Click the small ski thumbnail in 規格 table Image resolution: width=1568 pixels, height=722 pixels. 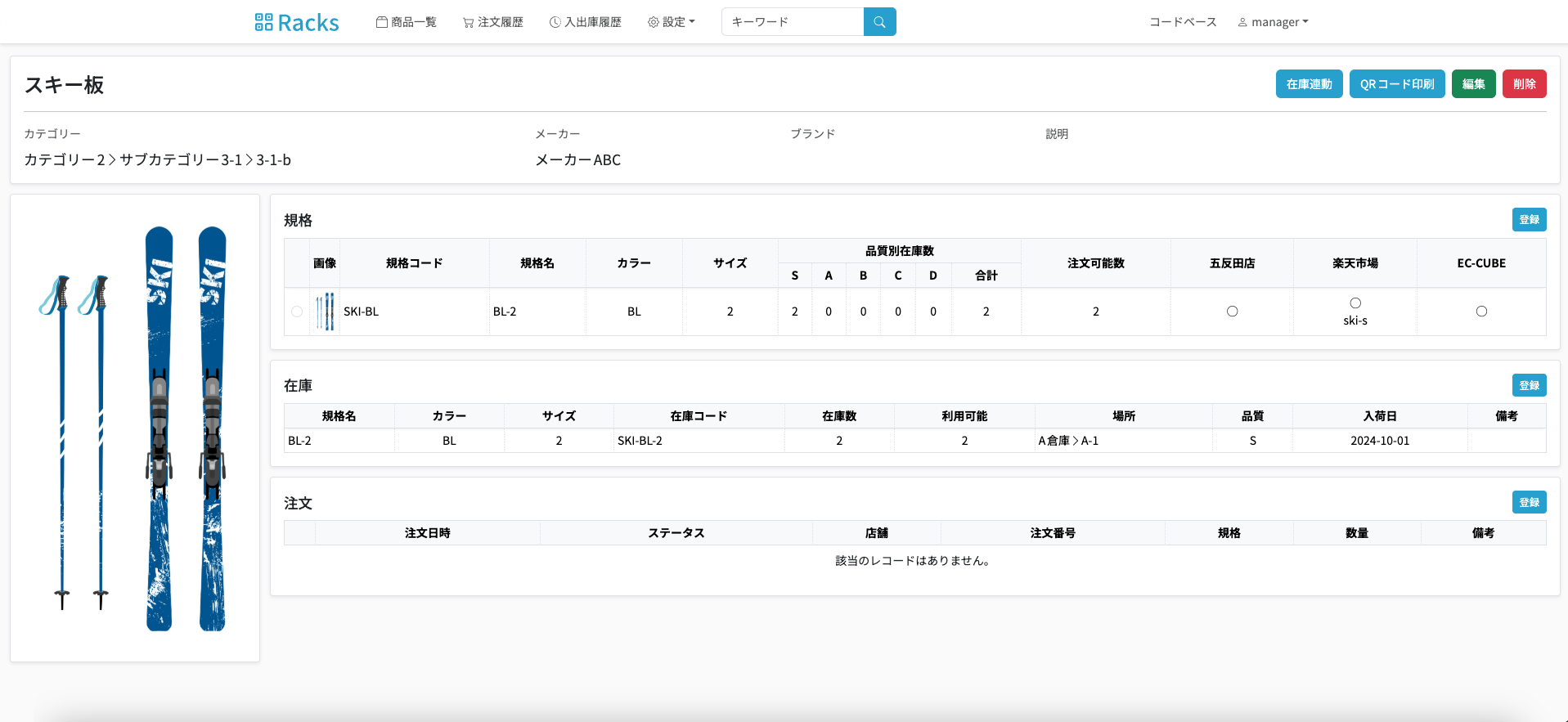[326, 312]
